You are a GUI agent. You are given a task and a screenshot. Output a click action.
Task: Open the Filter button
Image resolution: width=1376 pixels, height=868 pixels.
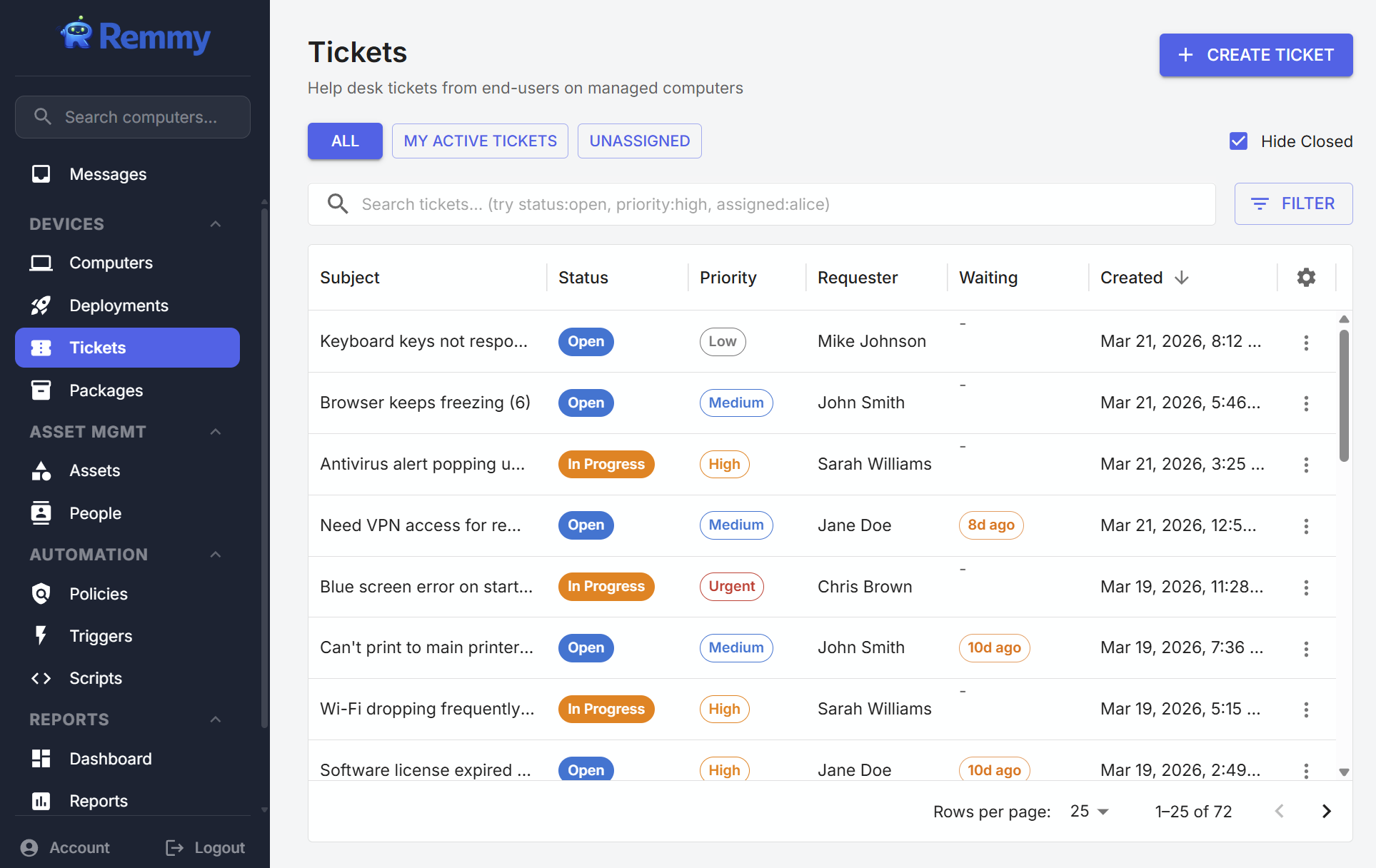(1293, 204)
